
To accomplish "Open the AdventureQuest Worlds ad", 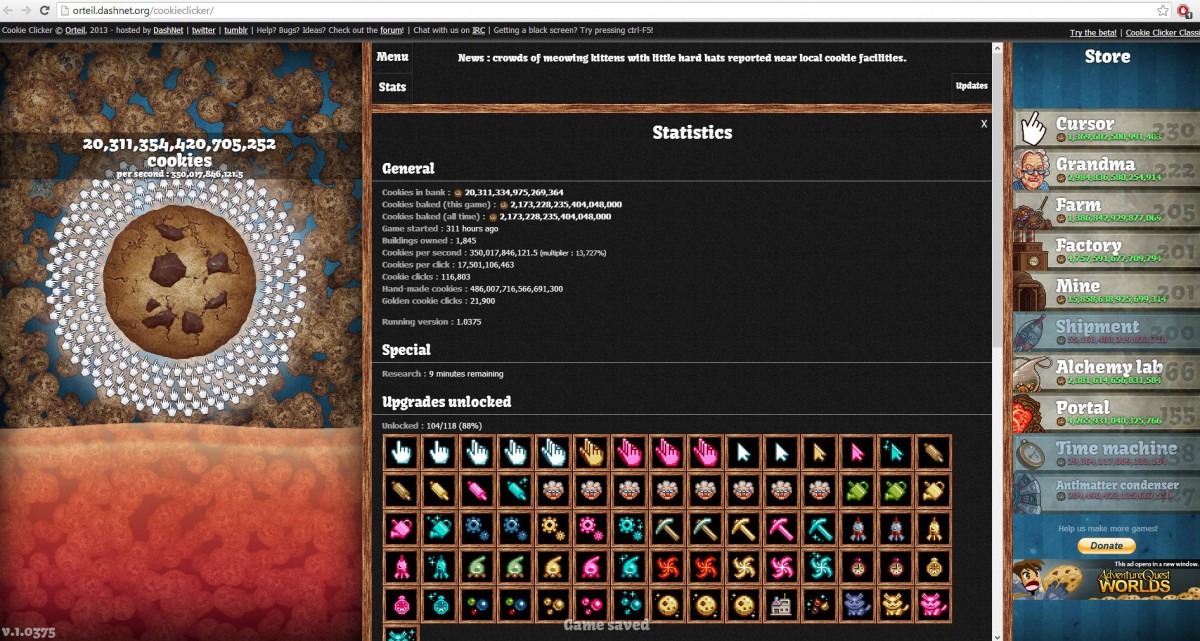I will (x=1106, y=581).
